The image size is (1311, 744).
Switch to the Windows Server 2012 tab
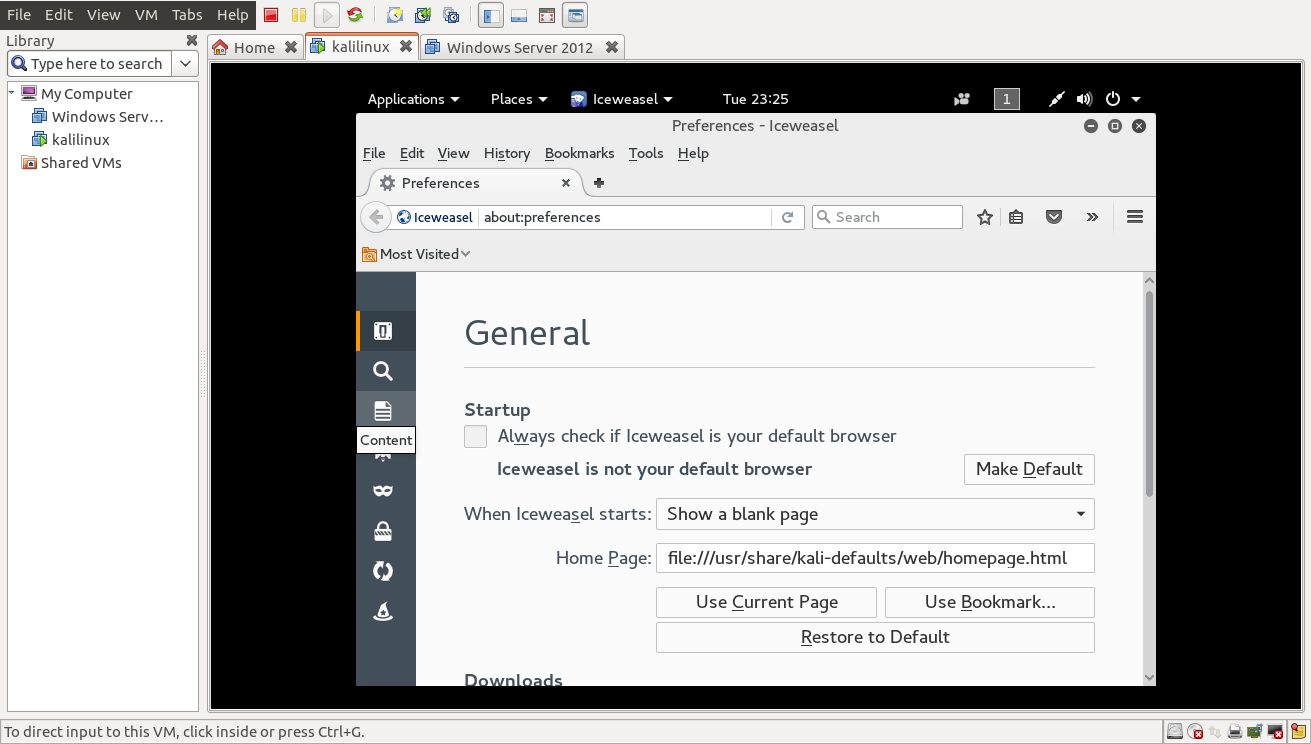(x=520, y=47)
